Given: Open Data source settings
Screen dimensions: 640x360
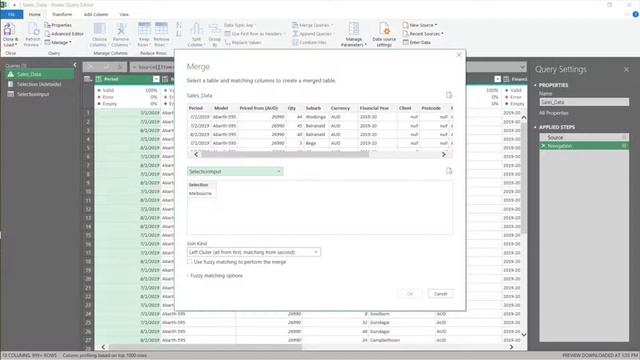Looking at the screenshot, I should pos(384,34).
